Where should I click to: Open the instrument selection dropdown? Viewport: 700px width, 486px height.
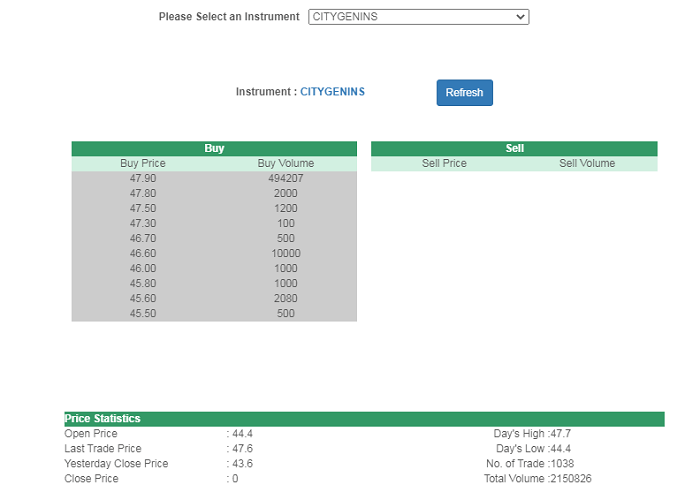418,17
